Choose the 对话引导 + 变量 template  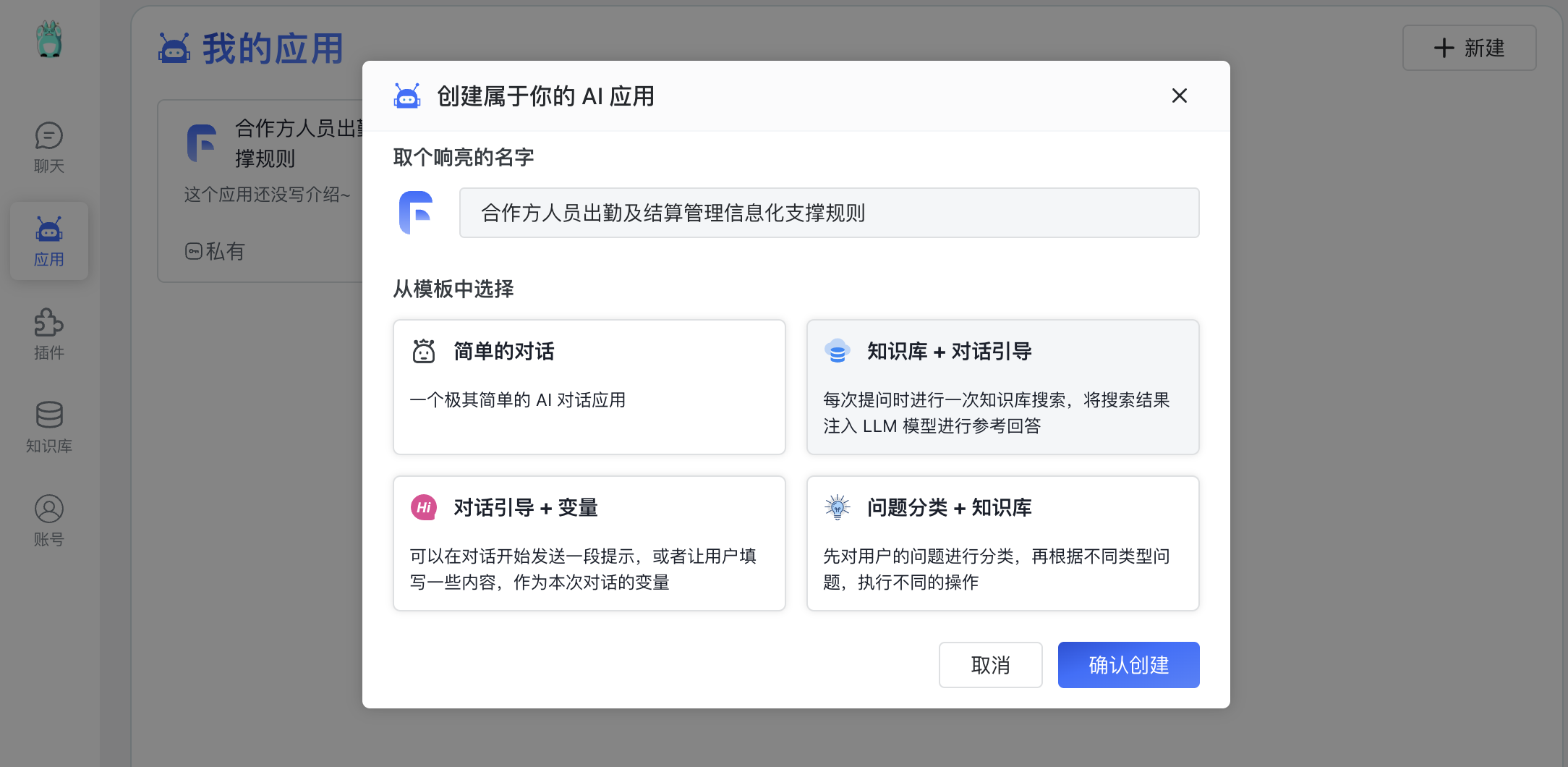point(589,543)
